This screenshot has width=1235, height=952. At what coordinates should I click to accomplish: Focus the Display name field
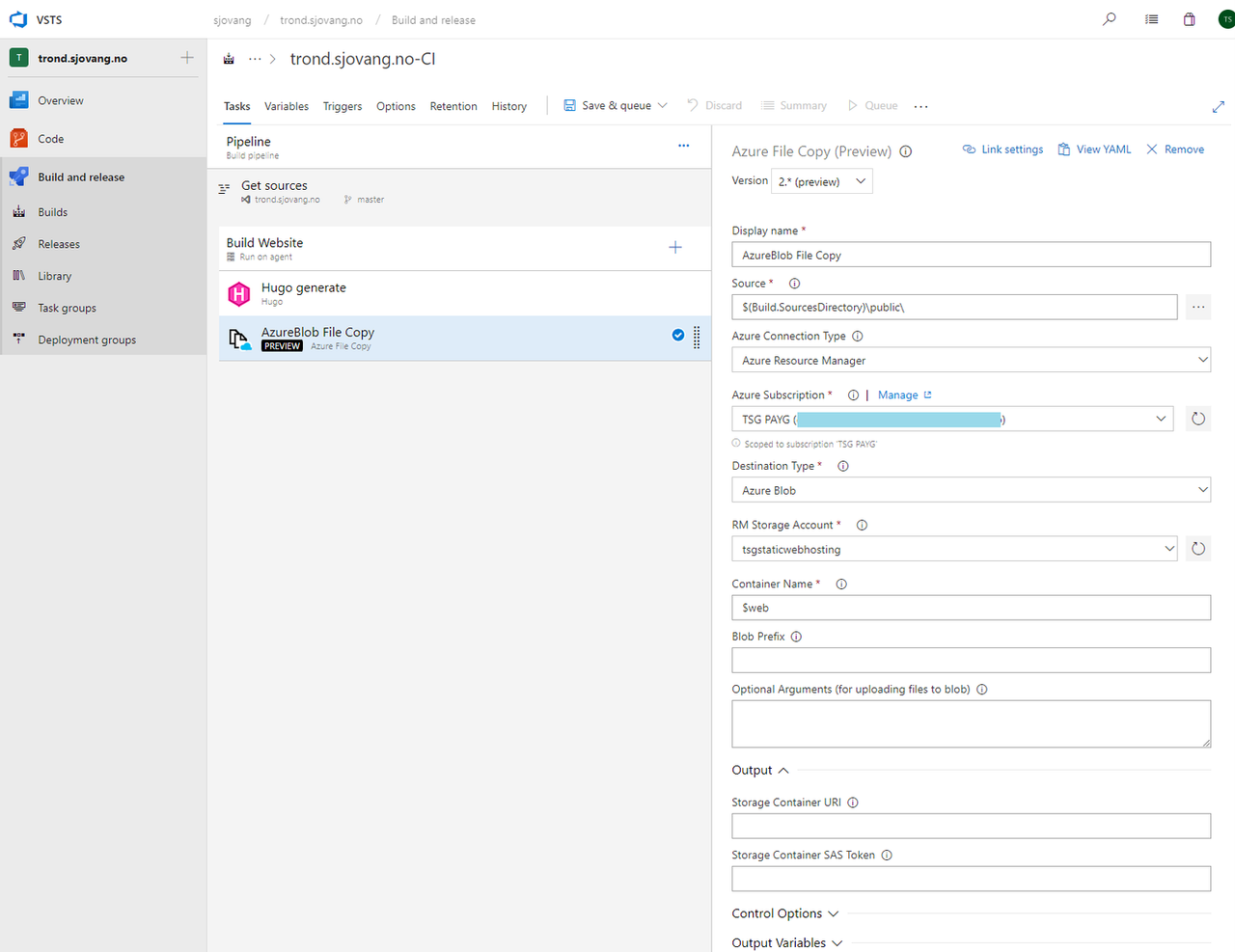point(972,255)
